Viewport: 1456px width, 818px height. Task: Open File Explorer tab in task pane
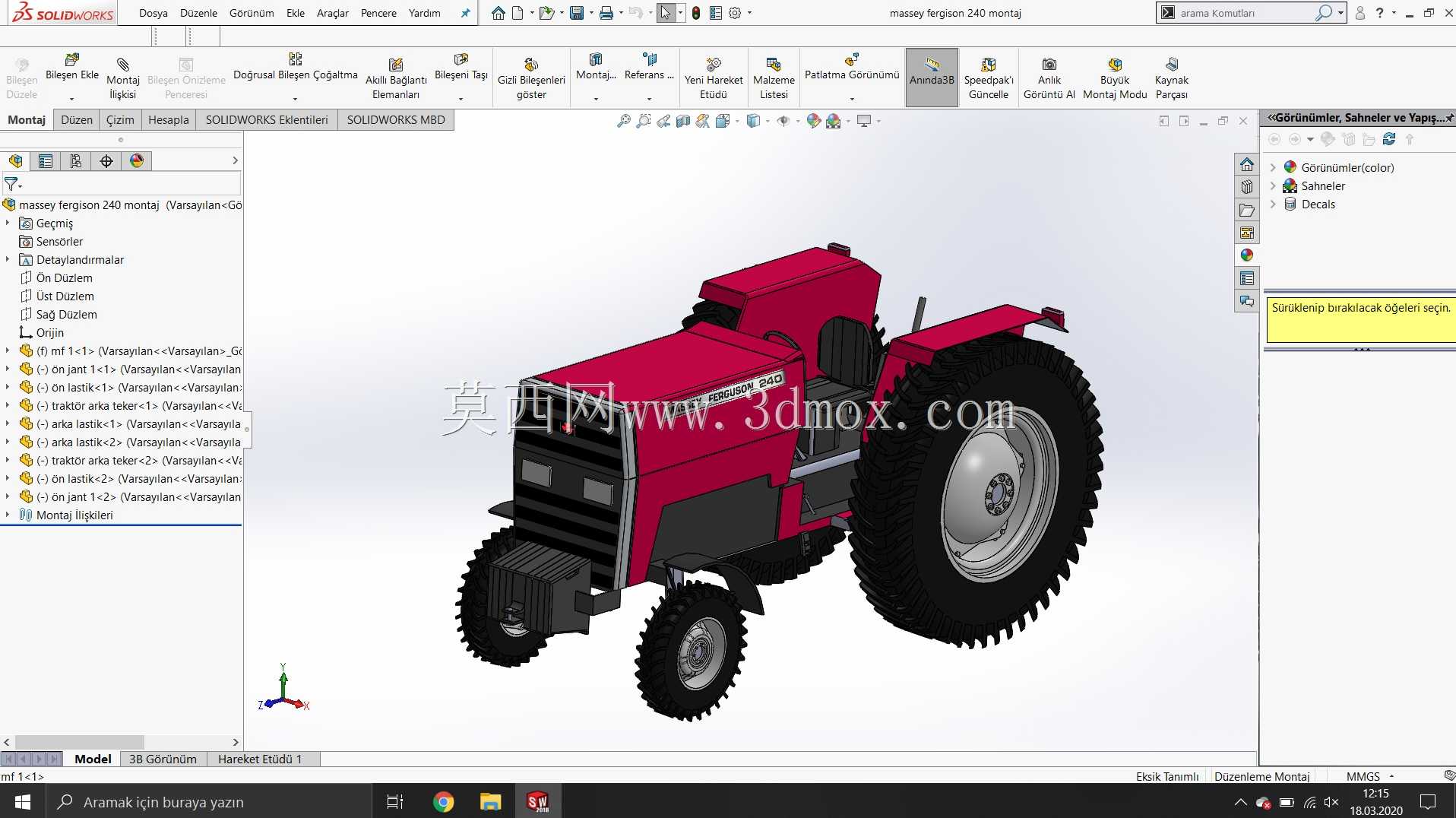click(x=1247, y=210)
